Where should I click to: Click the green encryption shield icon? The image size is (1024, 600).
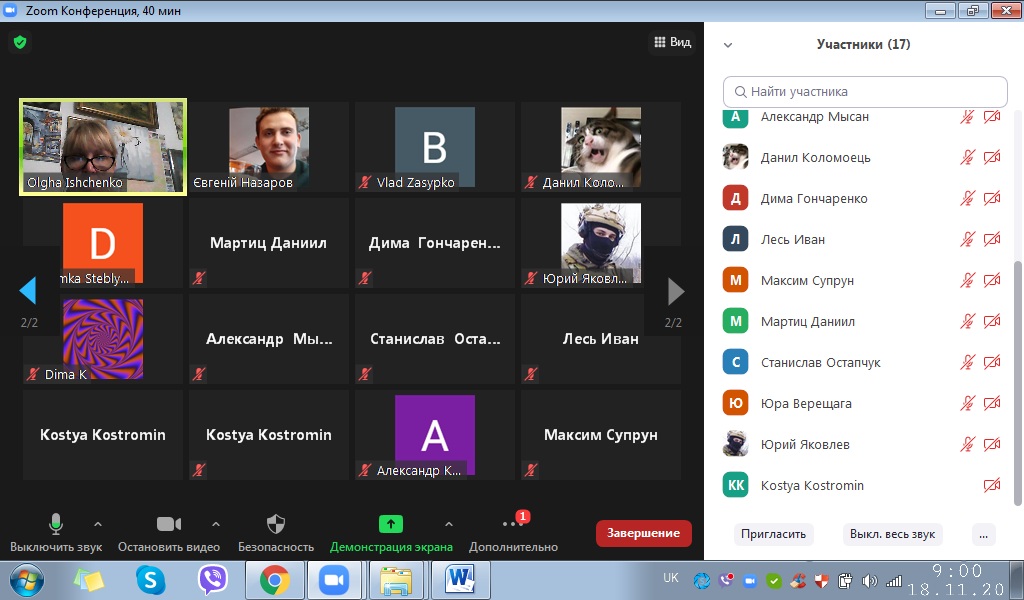pos(20,42)
